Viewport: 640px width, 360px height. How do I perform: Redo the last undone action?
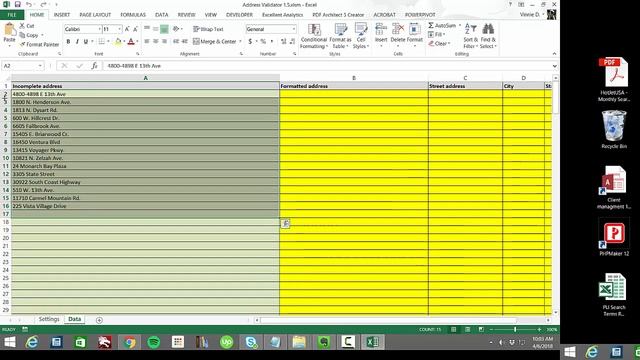tap(43, 4)
